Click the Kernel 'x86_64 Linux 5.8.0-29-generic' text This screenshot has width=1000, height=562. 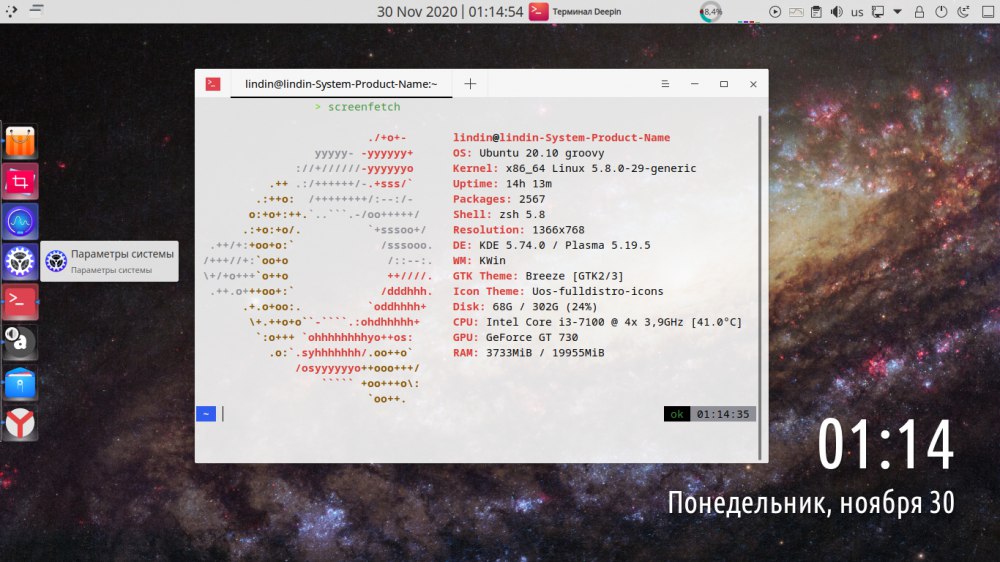coord(601,168)
